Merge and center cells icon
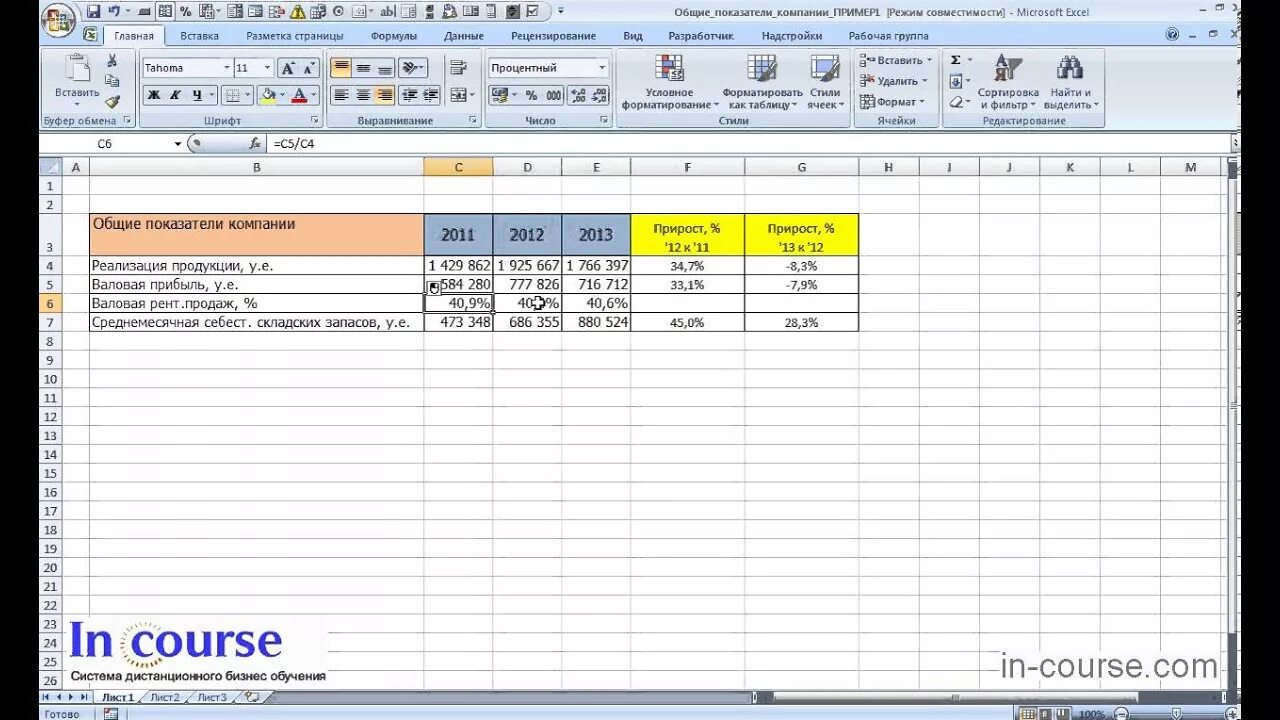Screen dimensions: 1280x720 coord(458,95)
